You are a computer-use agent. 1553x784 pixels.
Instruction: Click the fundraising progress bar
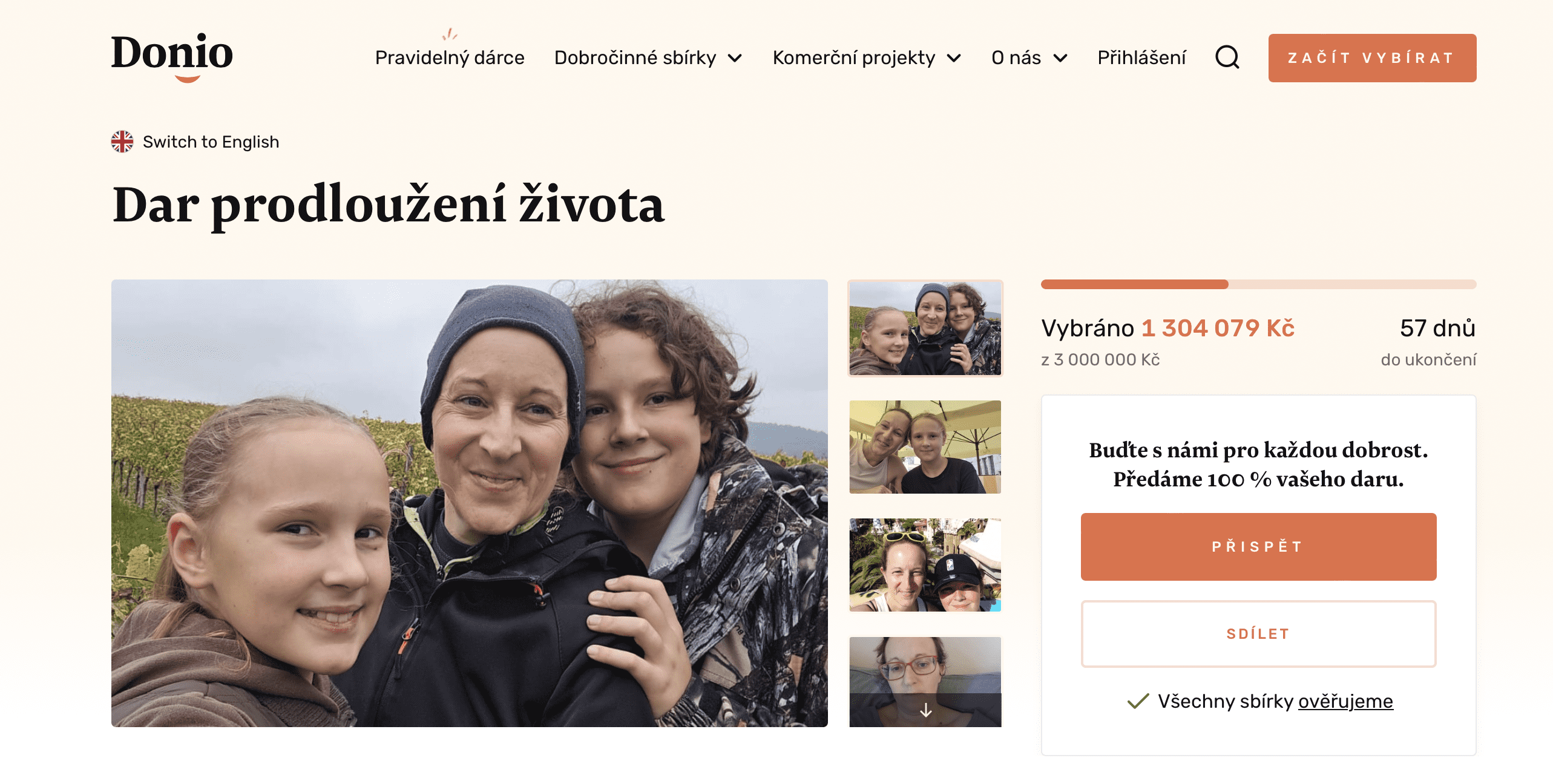(1258, 284)
